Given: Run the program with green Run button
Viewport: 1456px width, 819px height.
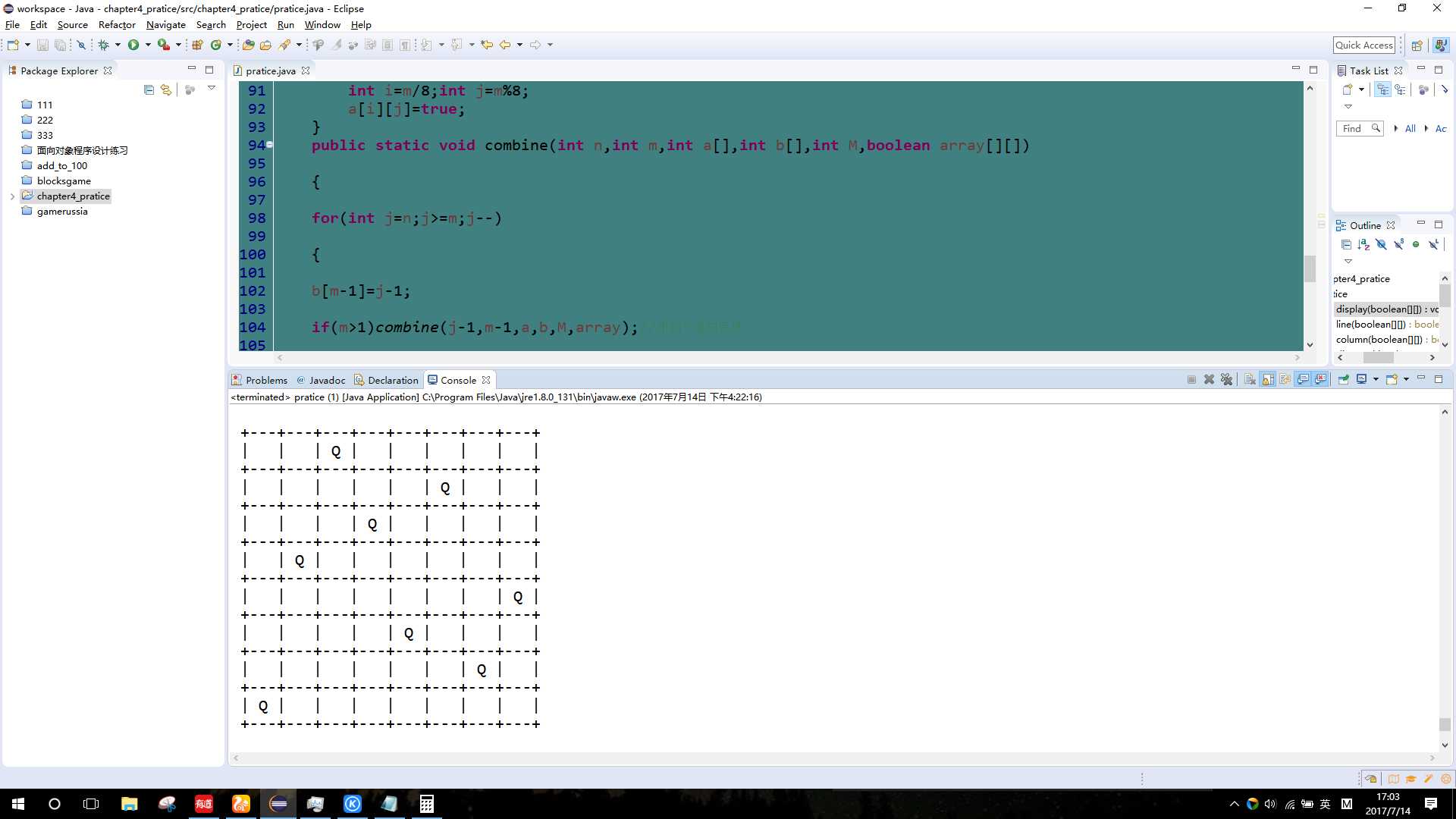Looking at the screenshot, I should 133,45.
